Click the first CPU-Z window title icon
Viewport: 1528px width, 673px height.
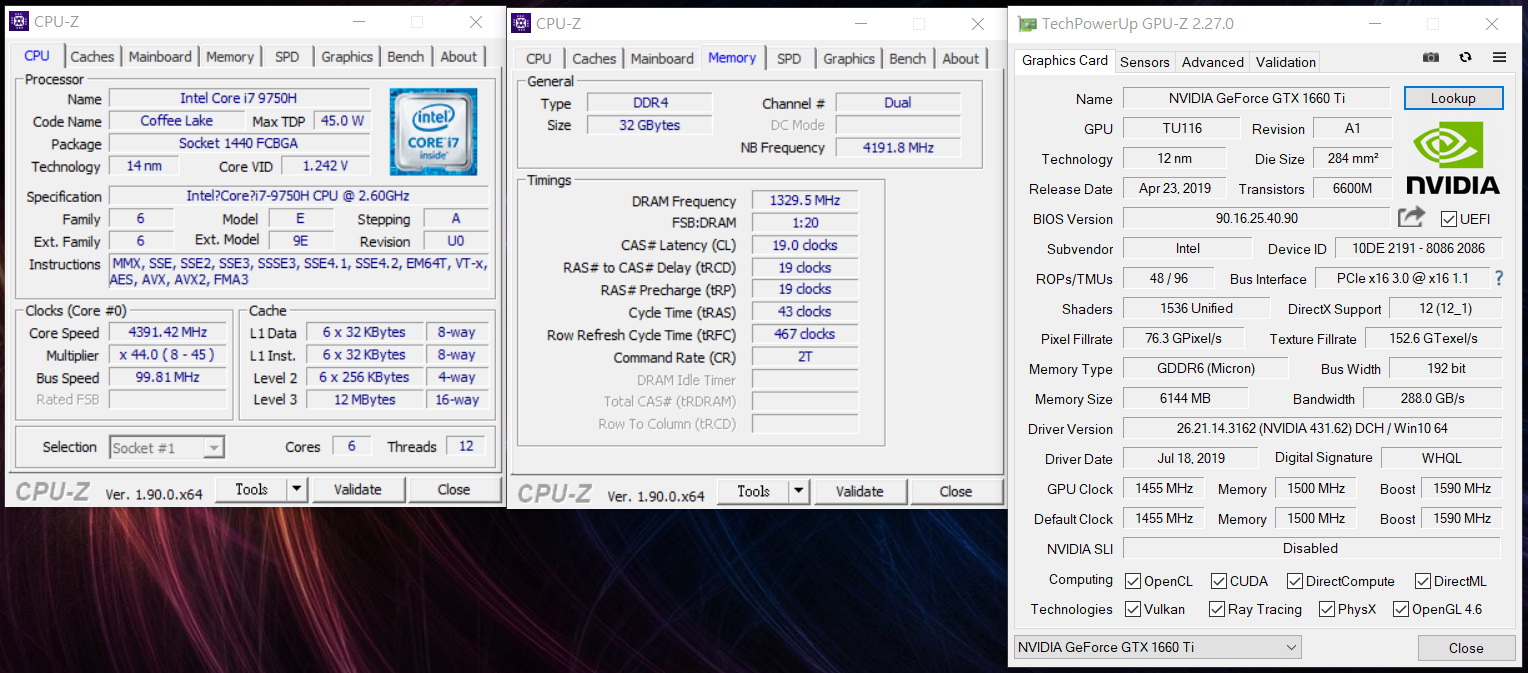[x=19, y=21]
